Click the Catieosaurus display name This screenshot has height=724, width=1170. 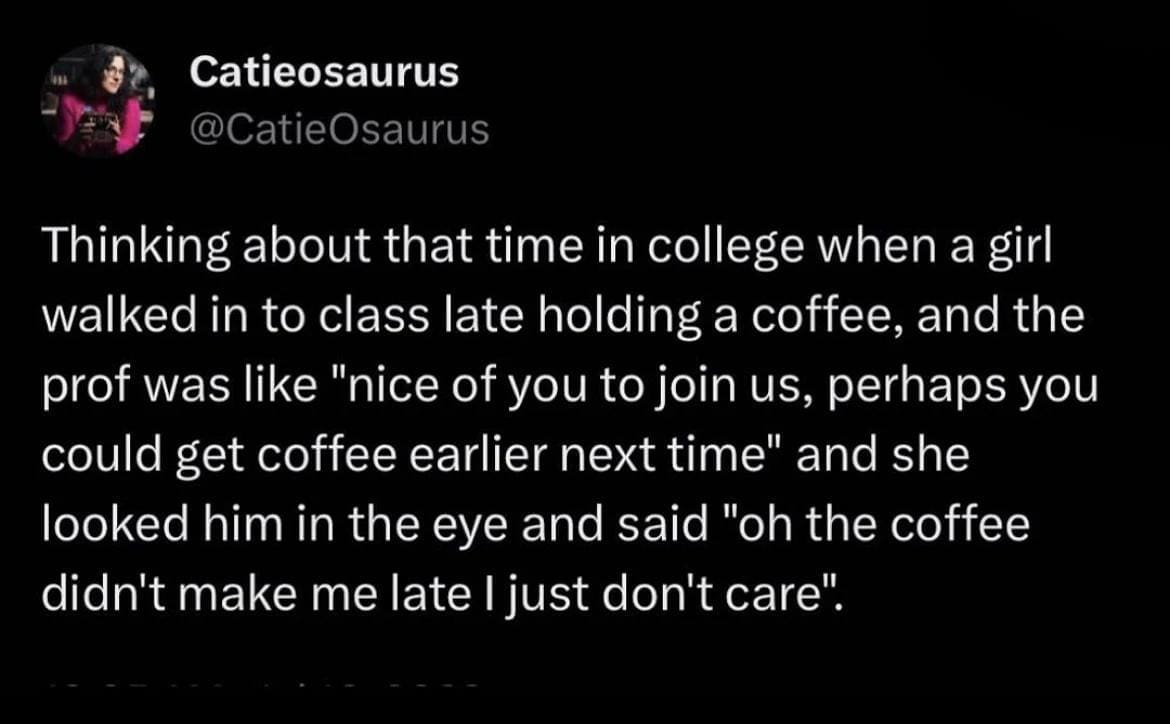(x=324, y=71)
